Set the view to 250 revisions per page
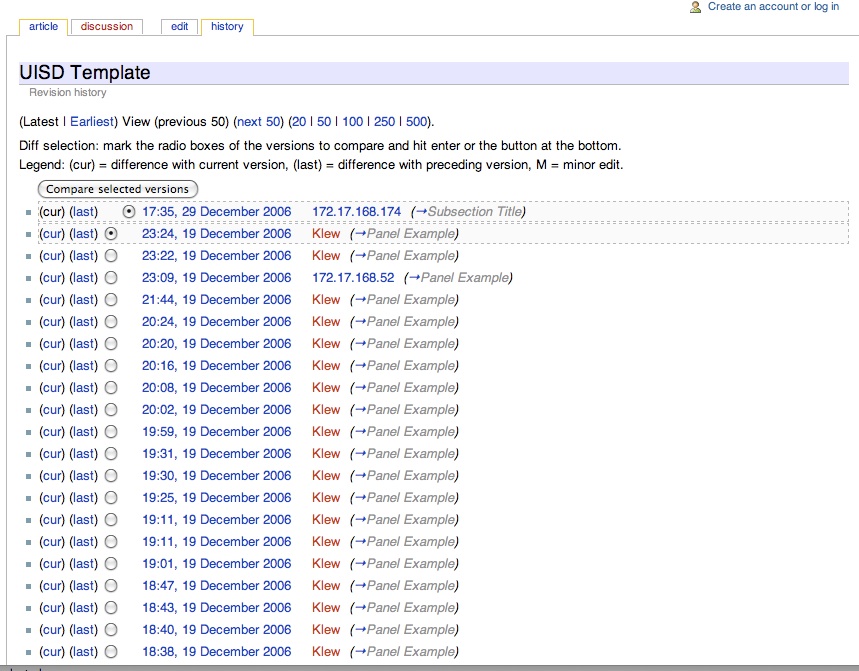The height and width of the screenshot is (671, 859). click(x=384, y=122)
